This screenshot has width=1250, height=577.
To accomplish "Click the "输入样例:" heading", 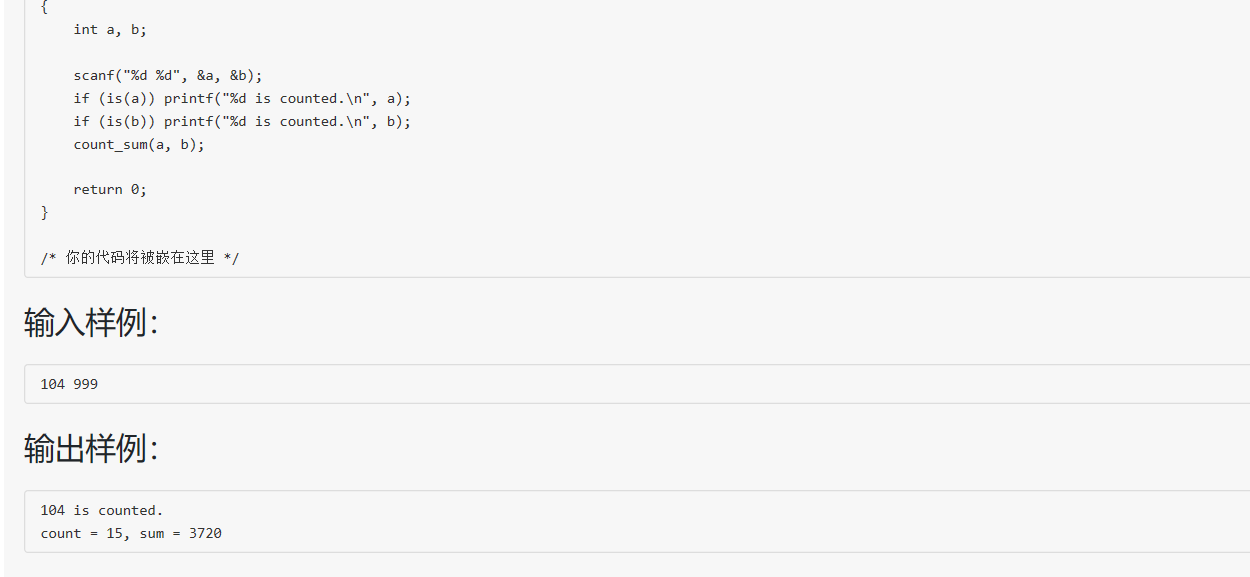I will click(x=91, y=323).
